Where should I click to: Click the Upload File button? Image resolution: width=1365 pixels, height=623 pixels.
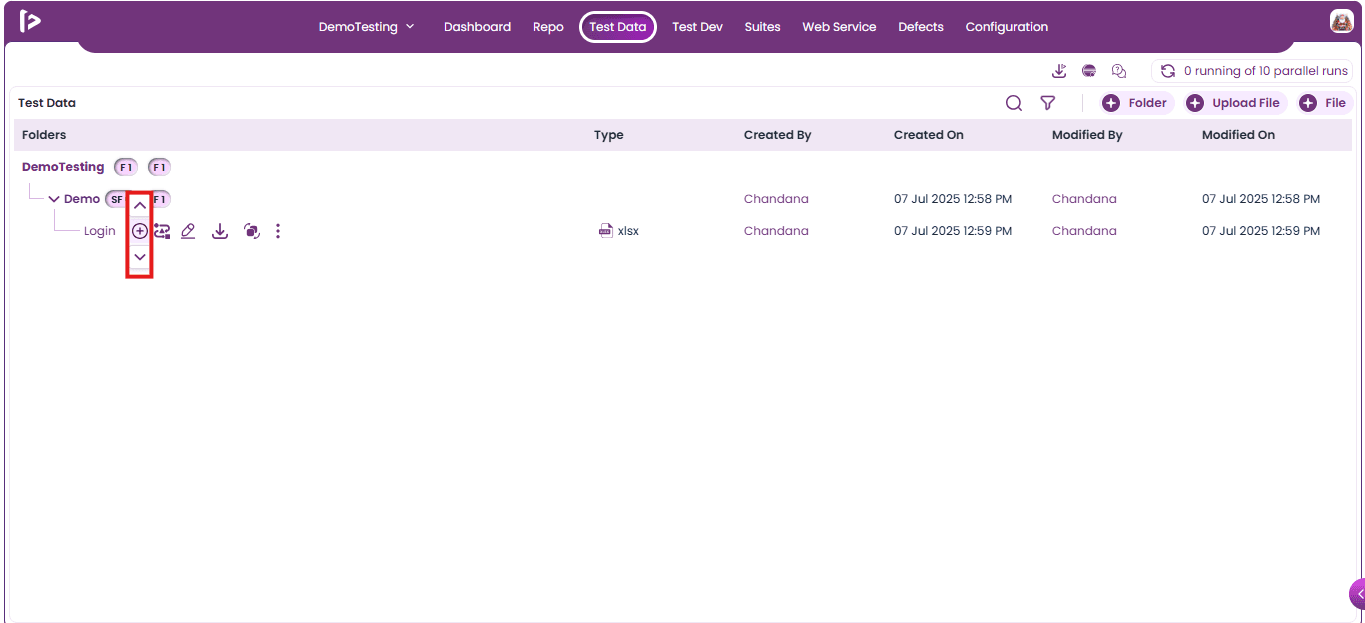1234,103
